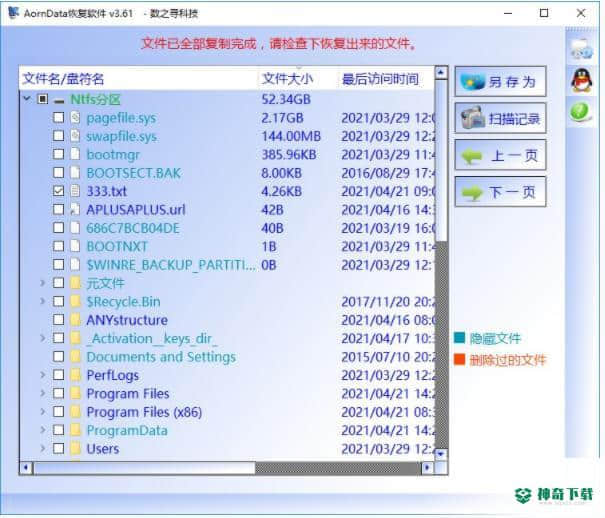605x518 pixels.
Task: Check the swapfile.sys checkbox
Action: [58, 136]
